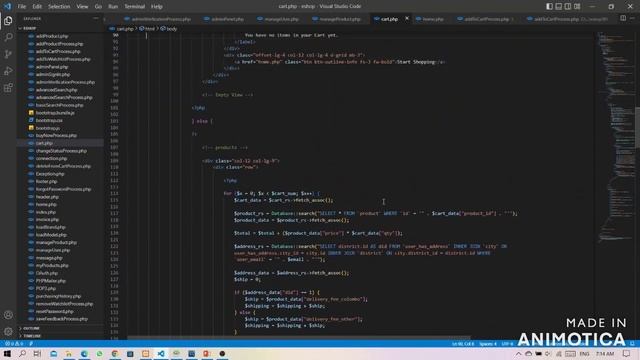
Task: Open manageProduct.php in explorer
Action: (56, 242)
